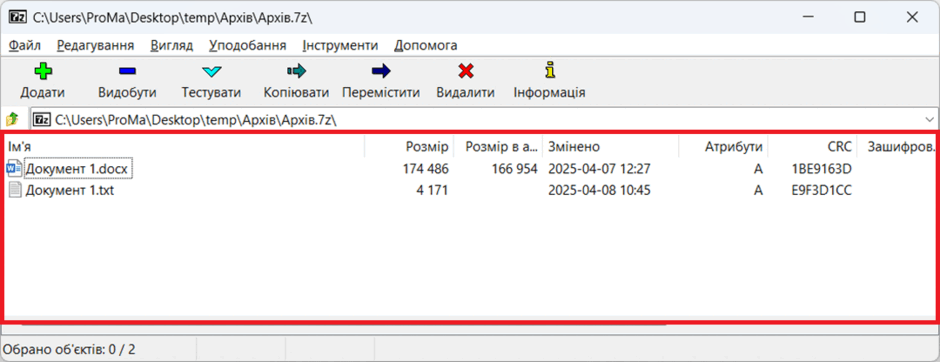Expand the address path dropdown arrow

point(930,119)
